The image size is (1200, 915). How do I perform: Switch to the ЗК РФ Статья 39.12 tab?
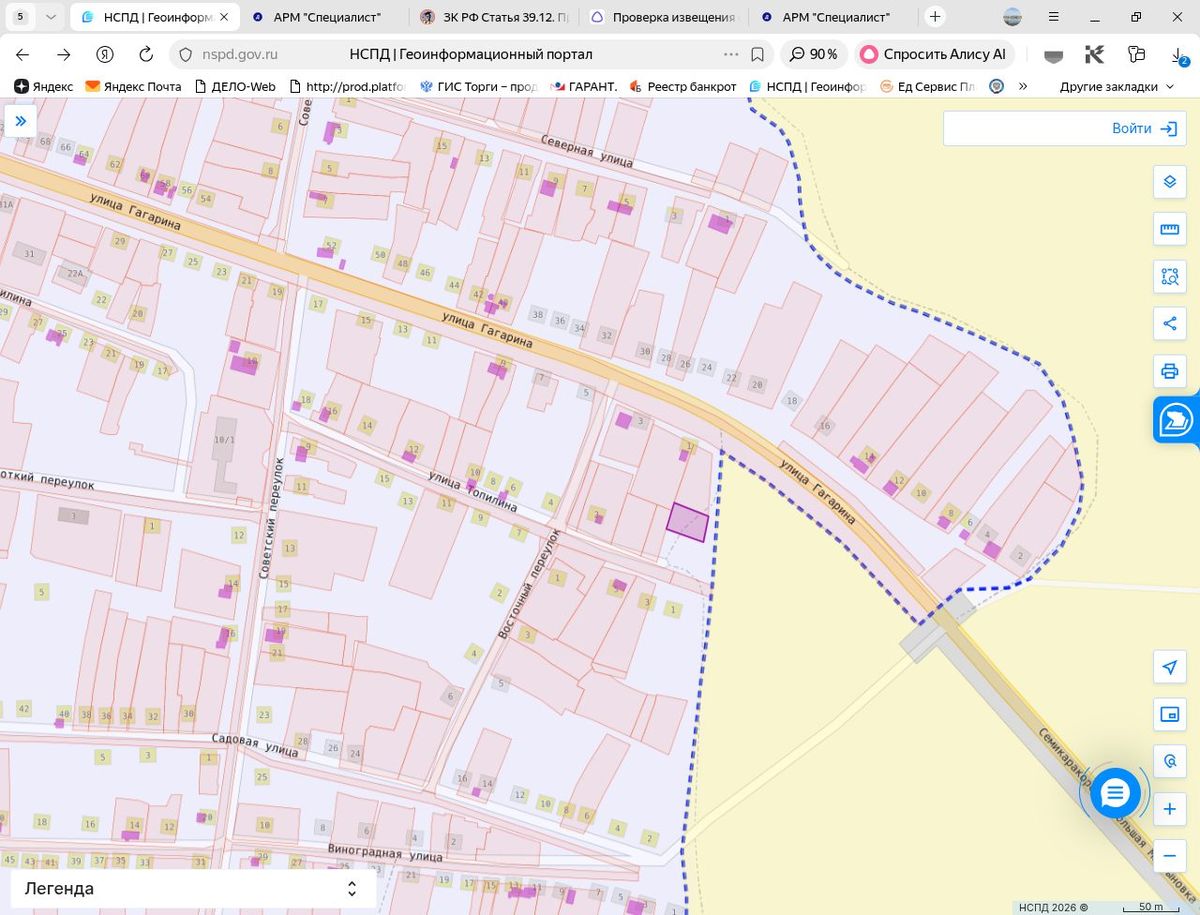point(492,17)
